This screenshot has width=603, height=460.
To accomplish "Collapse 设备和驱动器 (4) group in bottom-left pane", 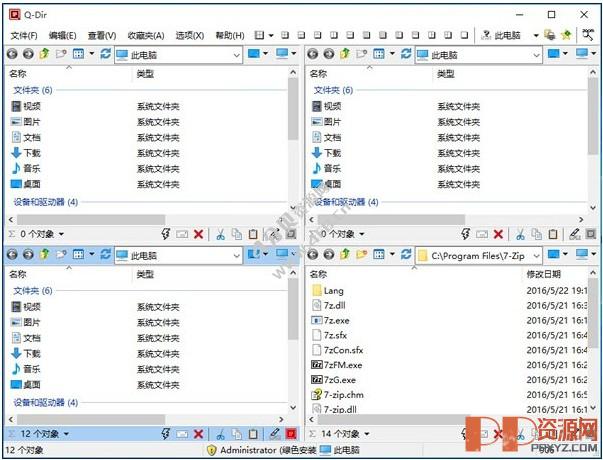I will tap(46, 402).
